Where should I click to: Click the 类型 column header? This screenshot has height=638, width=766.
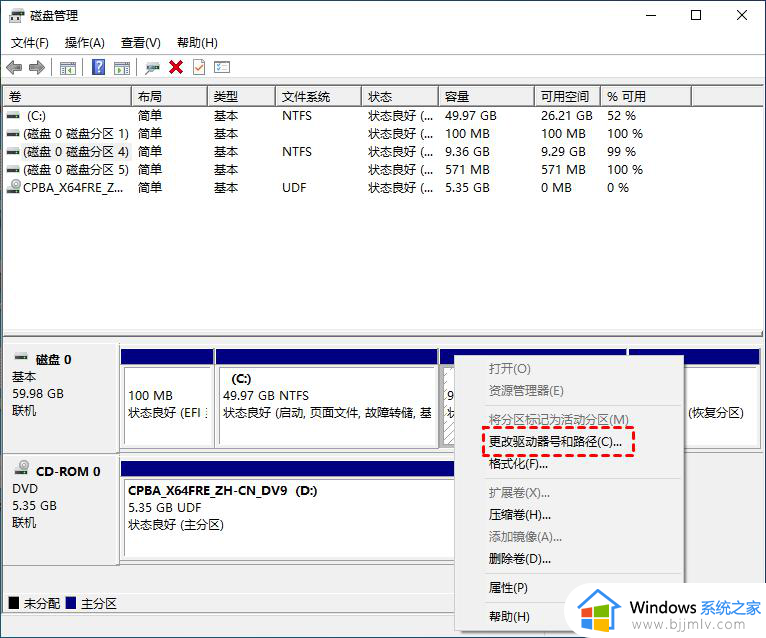pos(241,96)
